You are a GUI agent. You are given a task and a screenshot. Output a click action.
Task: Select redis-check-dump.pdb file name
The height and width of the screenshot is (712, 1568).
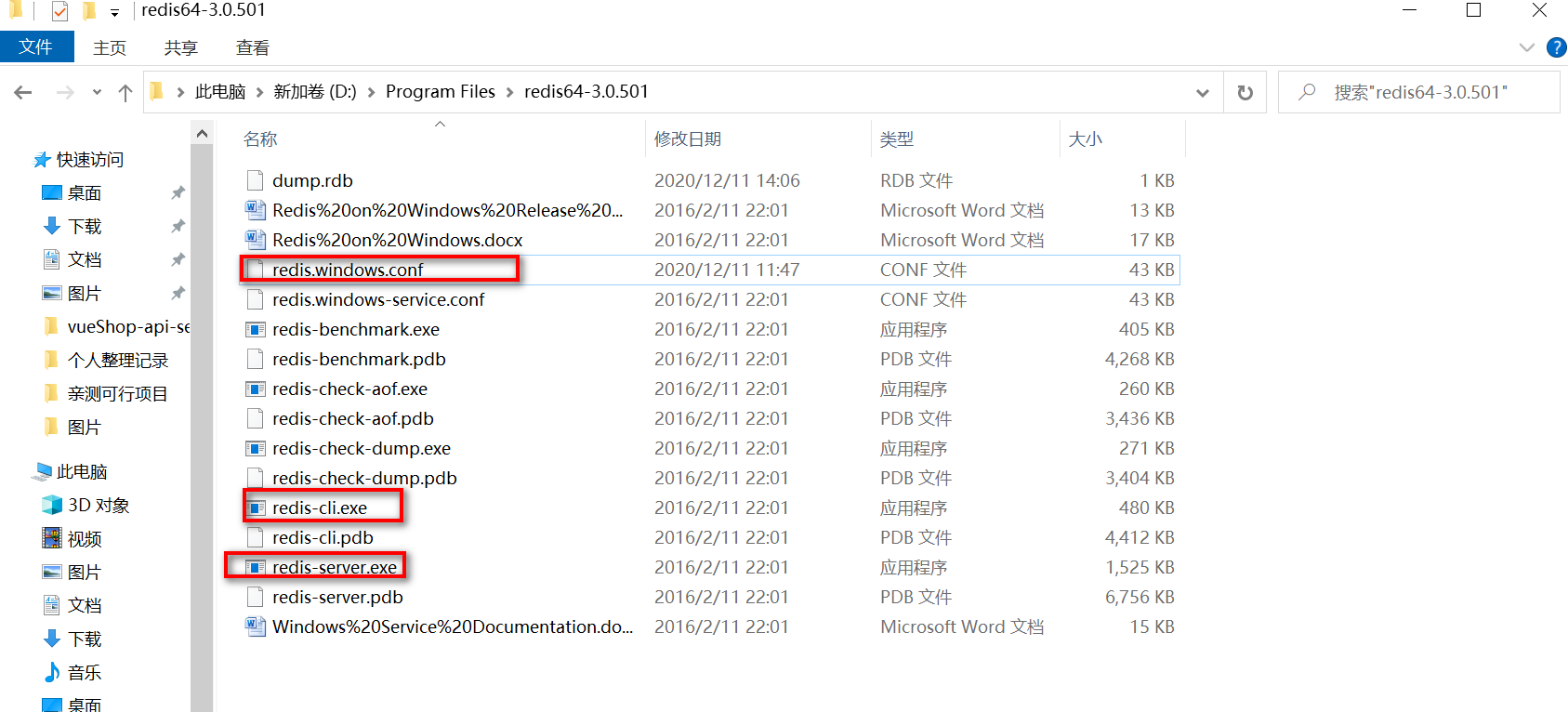[364, 478]
